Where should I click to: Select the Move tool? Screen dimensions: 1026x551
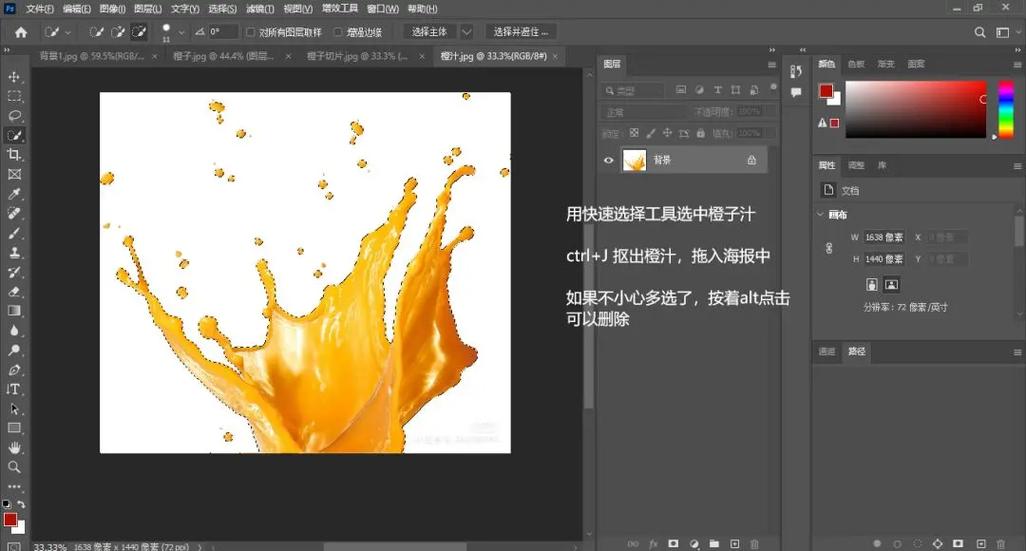(14, 77)
